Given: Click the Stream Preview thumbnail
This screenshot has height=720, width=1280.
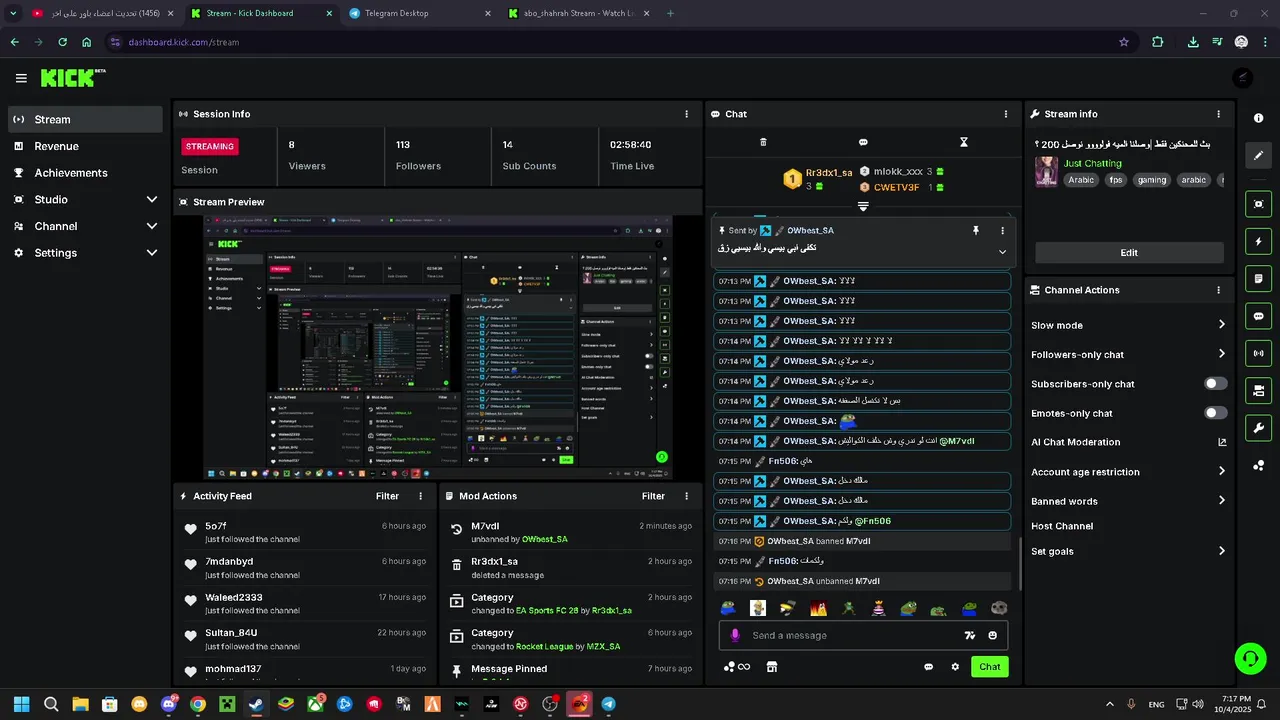Looking at the screenshot, I should [x=438, y=348].
